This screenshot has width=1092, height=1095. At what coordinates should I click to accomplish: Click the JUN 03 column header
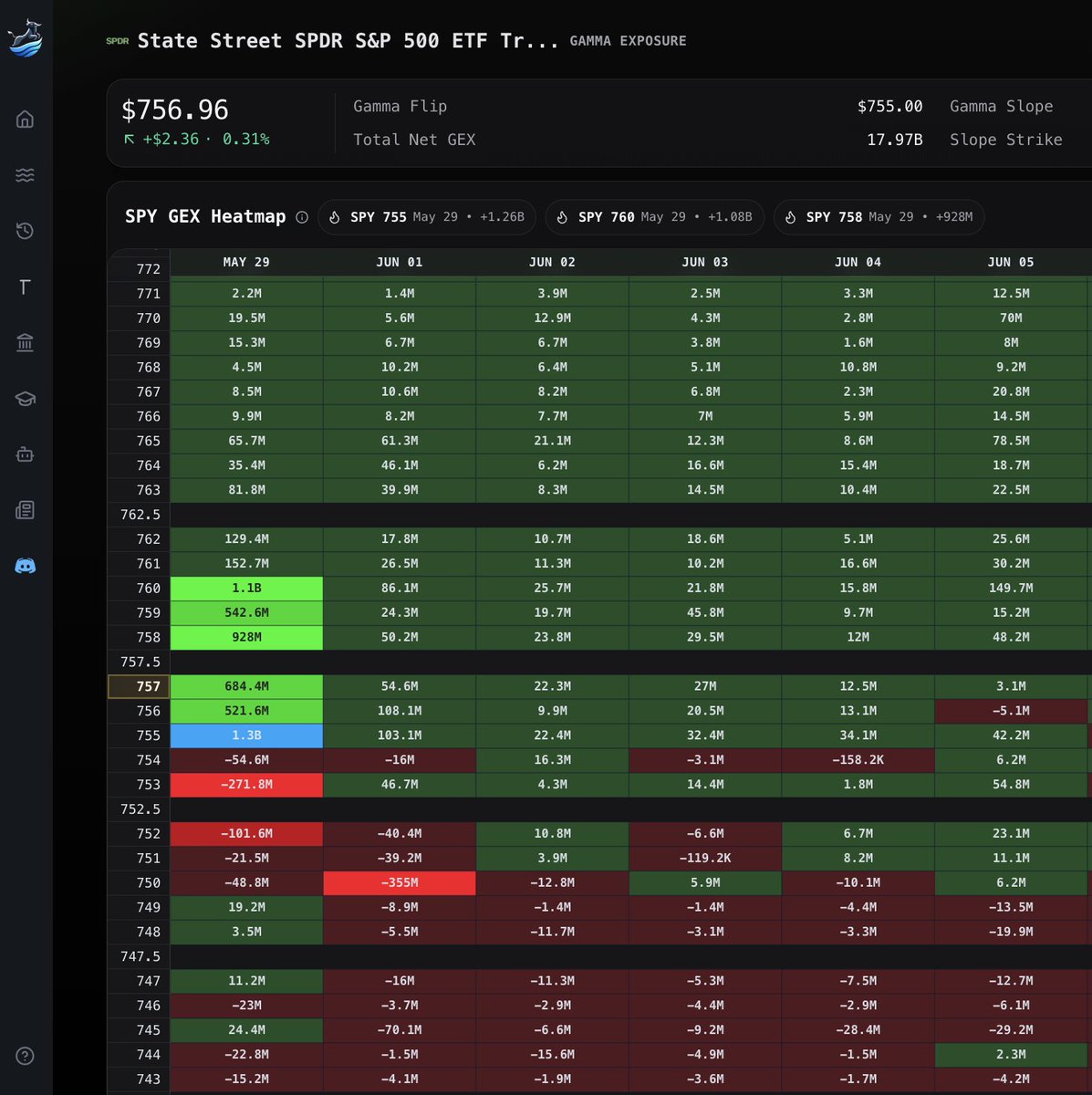(705, 262)
